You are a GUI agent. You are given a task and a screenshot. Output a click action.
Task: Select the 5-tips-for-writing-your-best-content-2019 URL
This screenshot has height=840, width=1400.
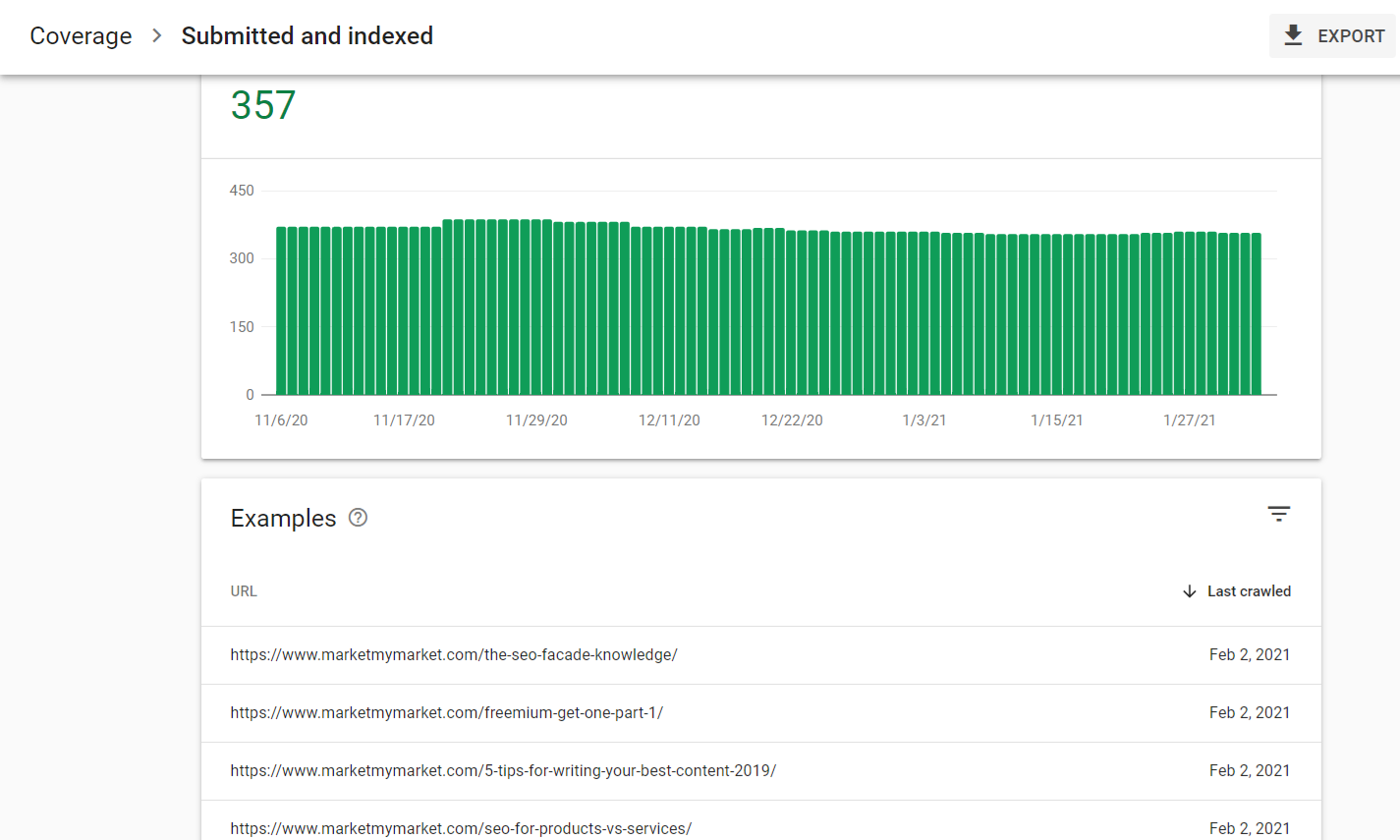pos(503,770)
